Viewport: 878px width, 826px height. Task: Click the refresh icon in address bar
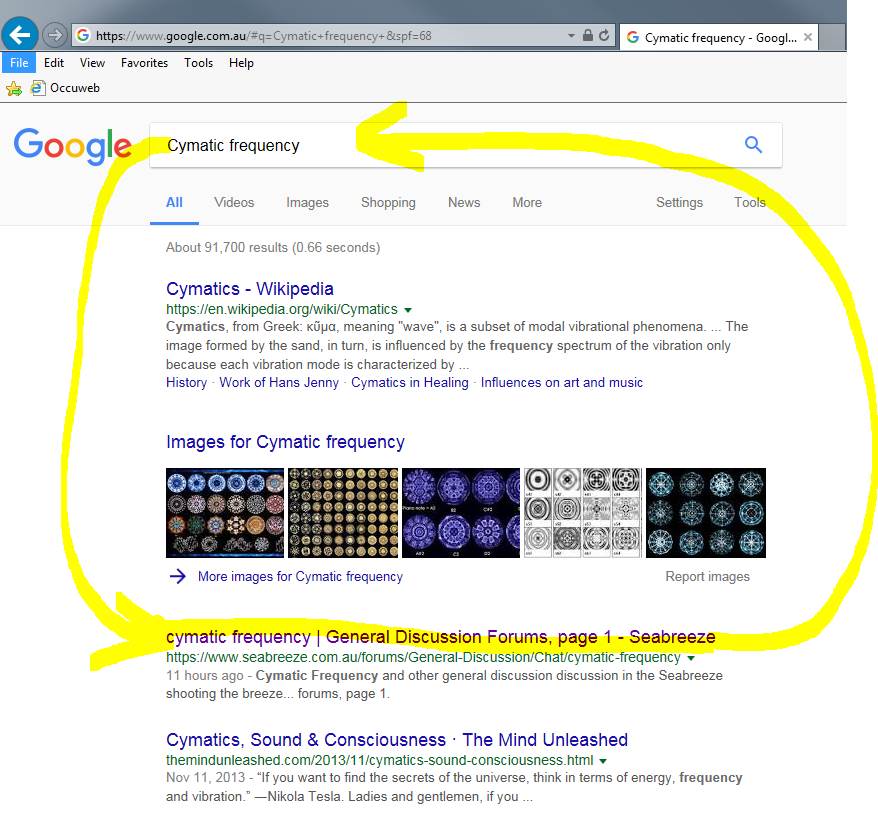coord(604,35)
